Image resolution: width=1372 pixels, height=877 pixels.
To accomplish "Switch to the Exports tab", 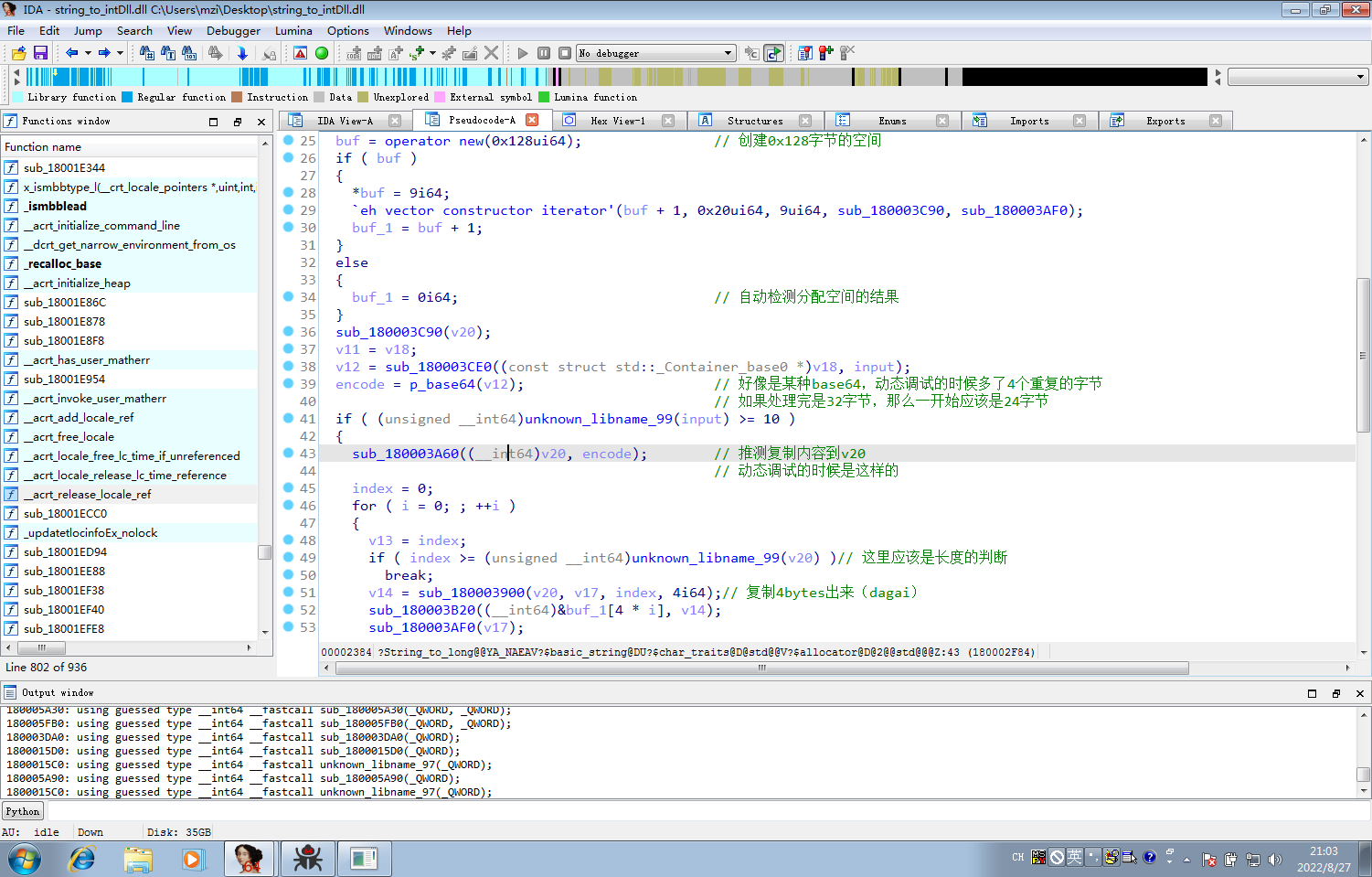I will 1165,121.
